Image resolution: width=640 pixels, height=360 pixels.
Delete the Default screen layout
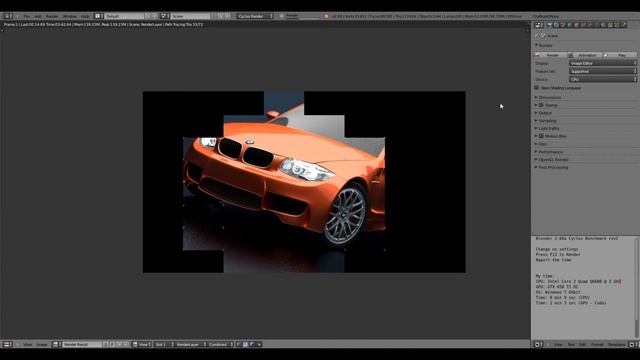154,16
